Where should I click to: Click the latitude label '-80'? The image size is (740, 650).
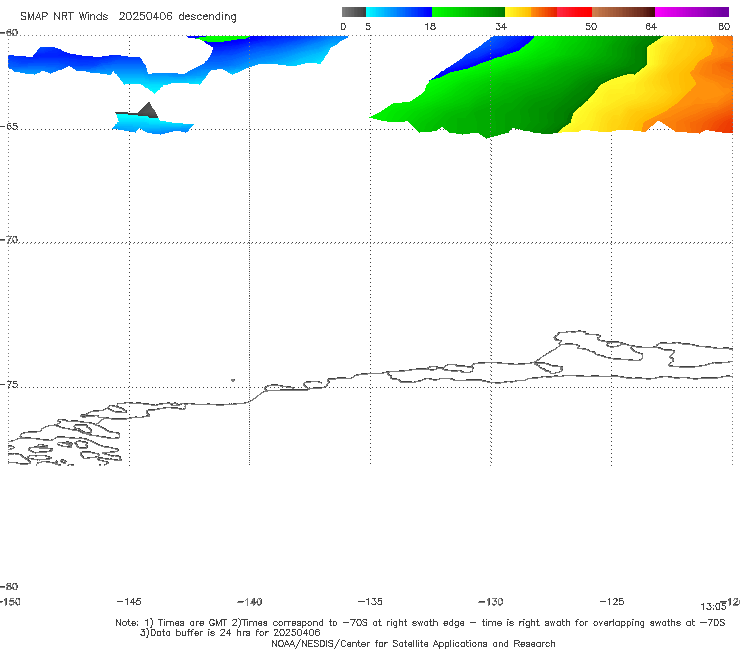[9, 586]
